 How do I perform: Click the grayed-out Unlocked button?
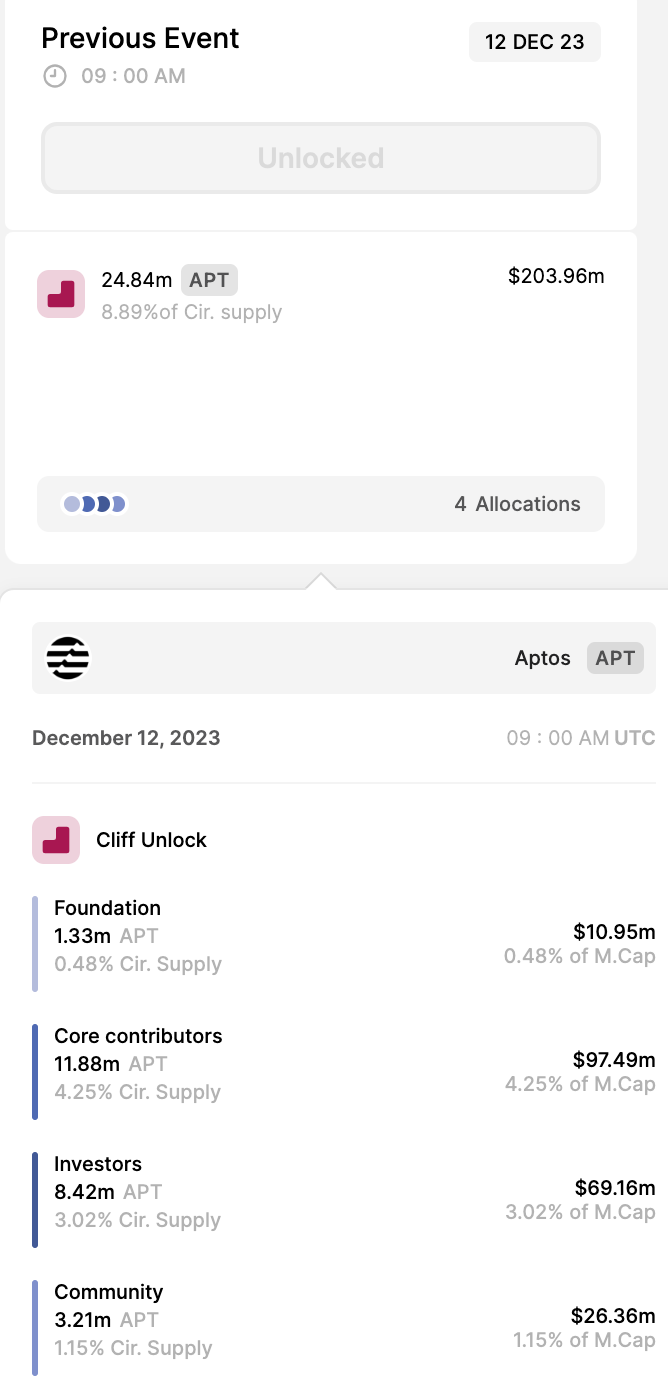coord(321,158)
